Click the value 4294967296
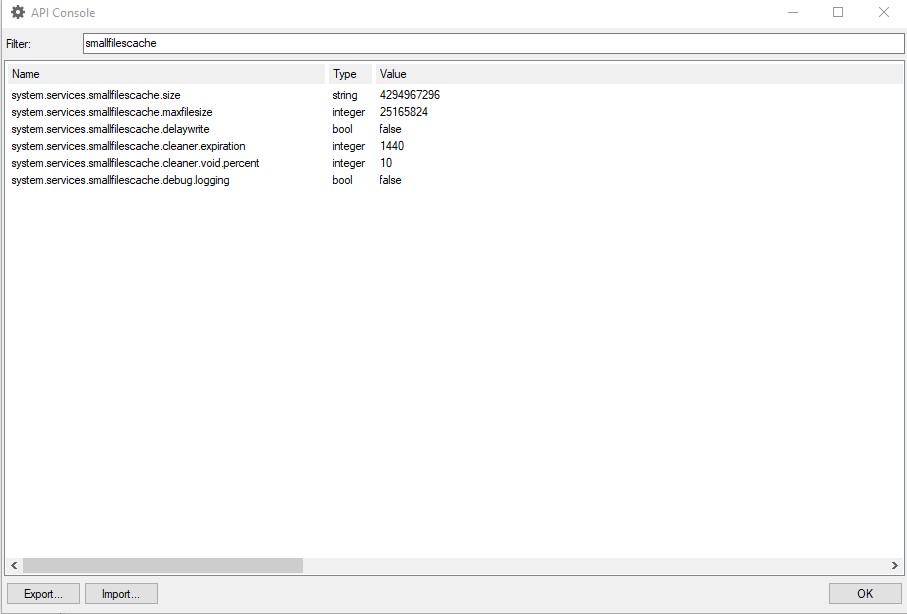Screen dimensions: 907x614 [410, 95]
